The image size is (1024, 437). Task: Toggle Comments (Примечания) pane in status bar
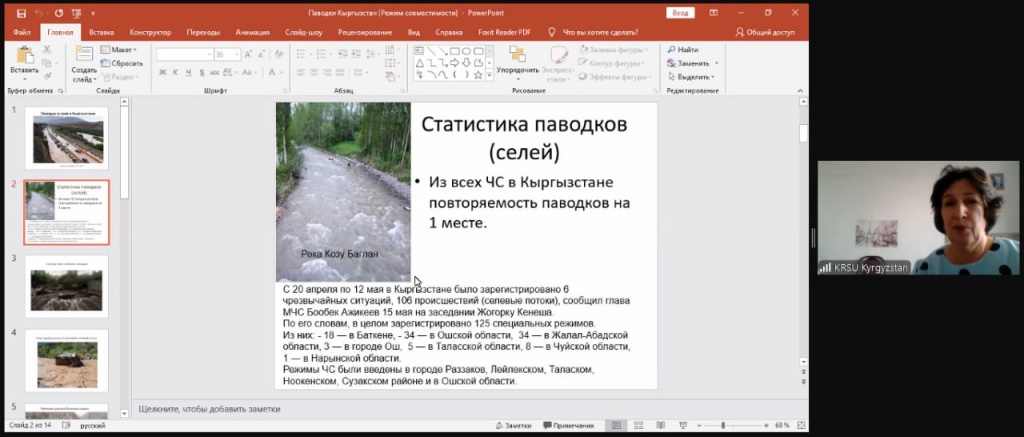click(566, 425)
